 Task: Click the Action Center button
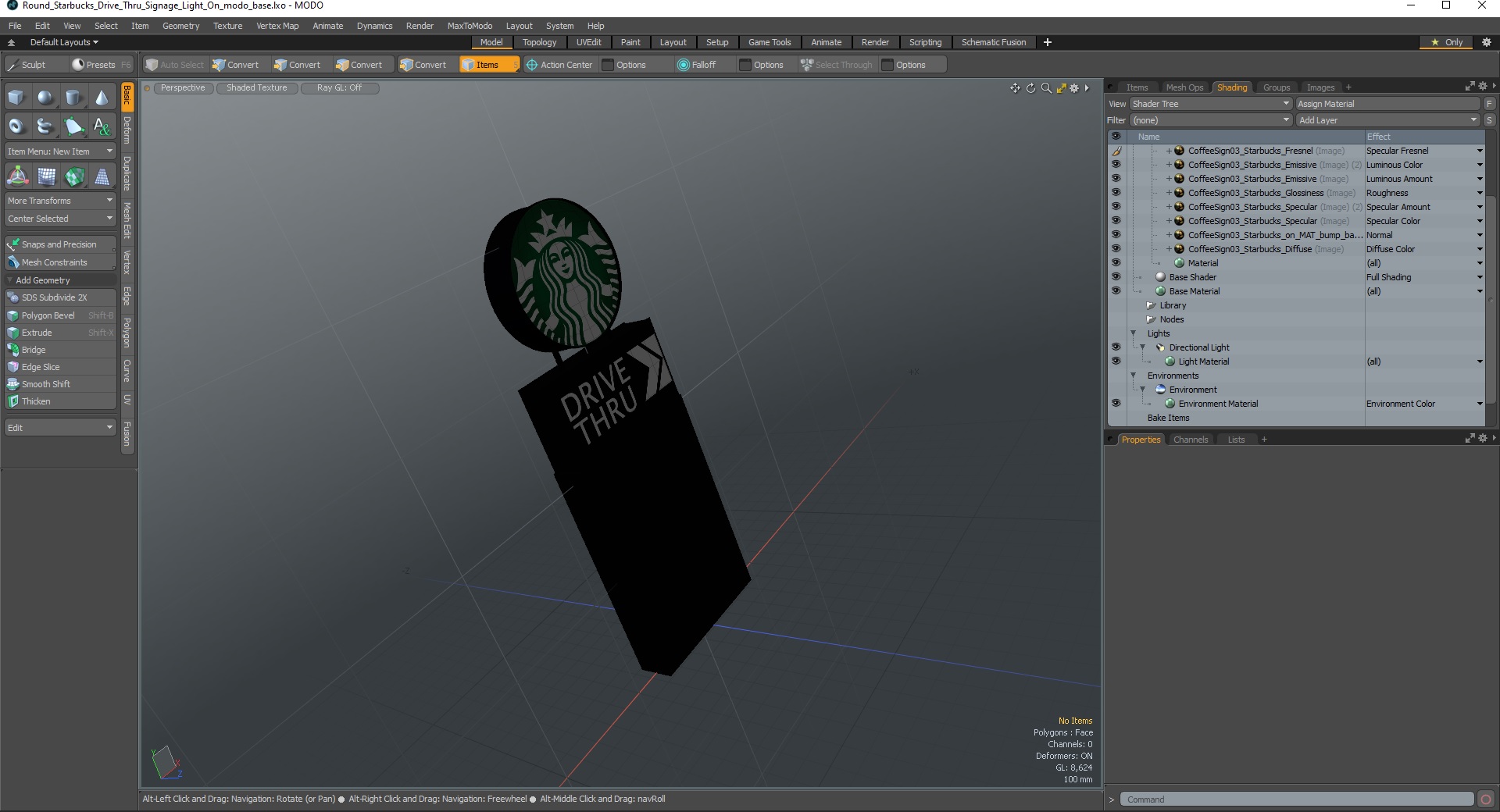[559, 65]
